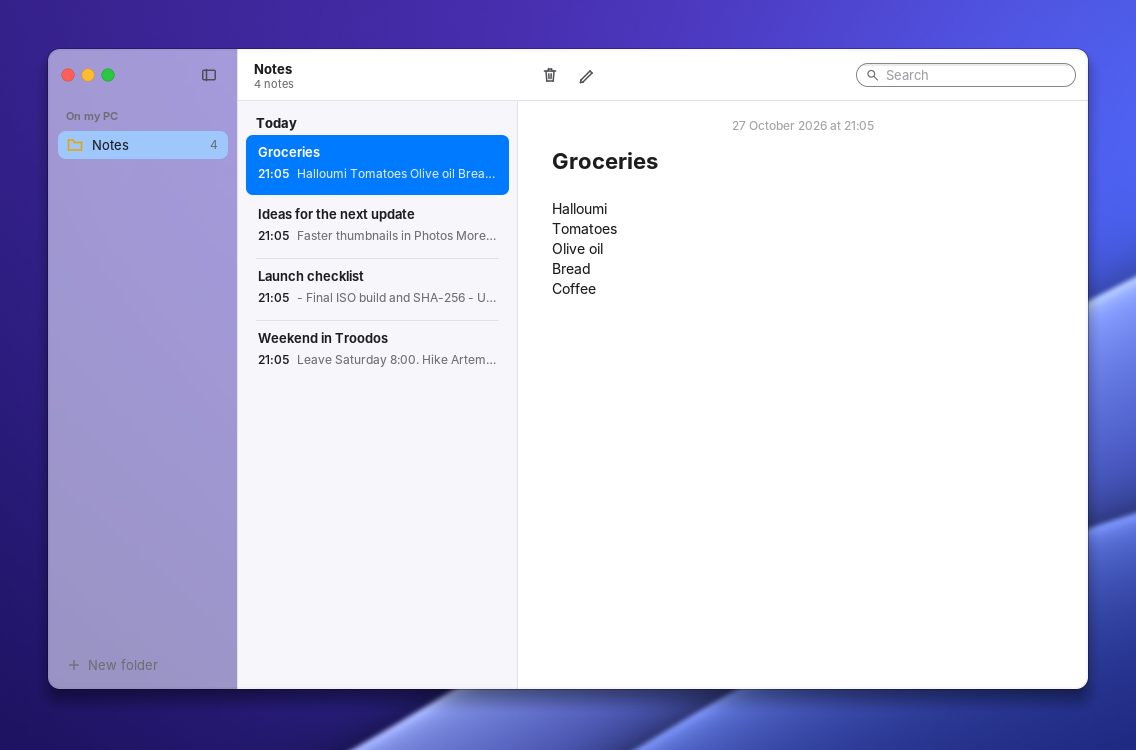Select the Launch checklist note
Image resolution: width=1136 pixels, height=750 pixels.
coord(377,288)
